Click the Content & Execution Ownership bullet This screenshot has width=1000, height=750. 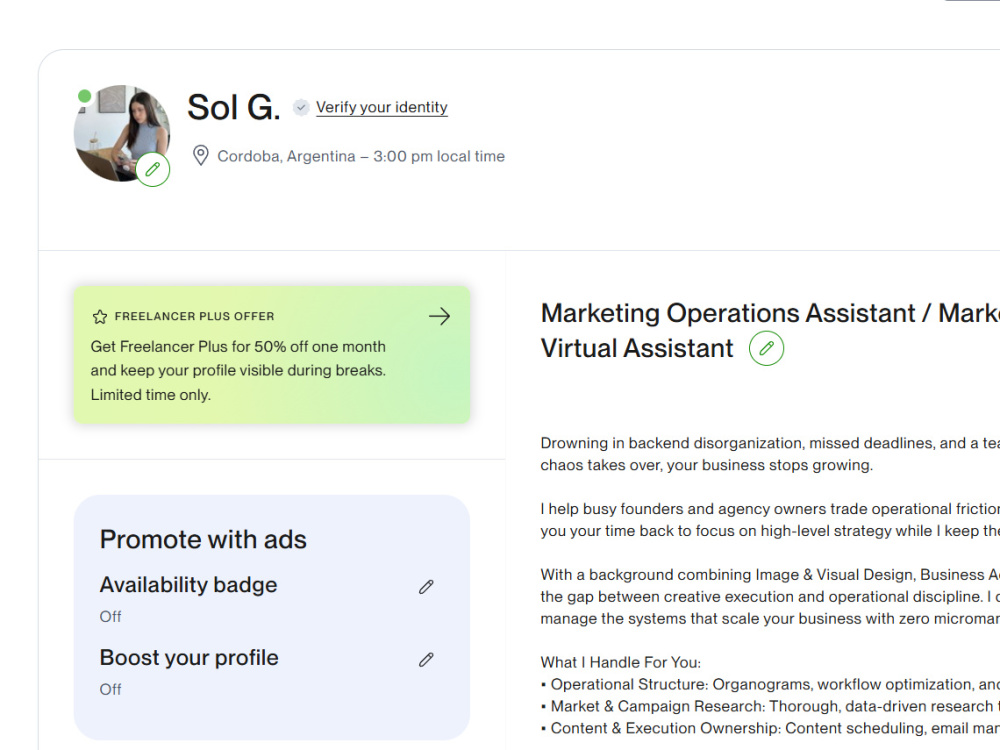click(770, 728)
